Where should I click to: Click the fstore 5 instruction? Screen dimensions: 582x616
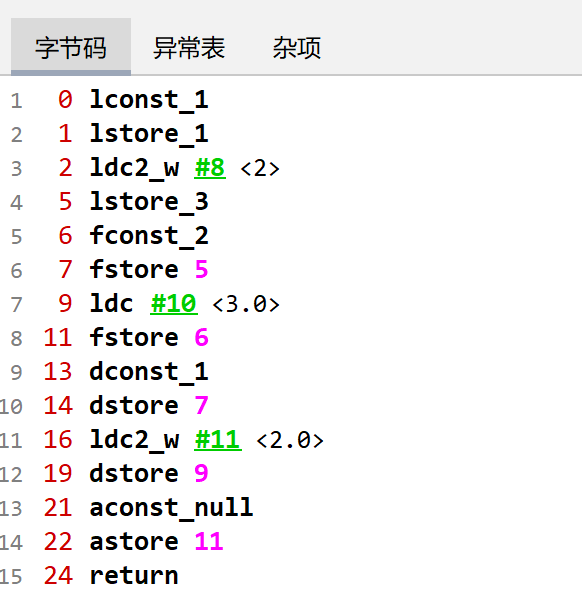[x=149, y=270]
